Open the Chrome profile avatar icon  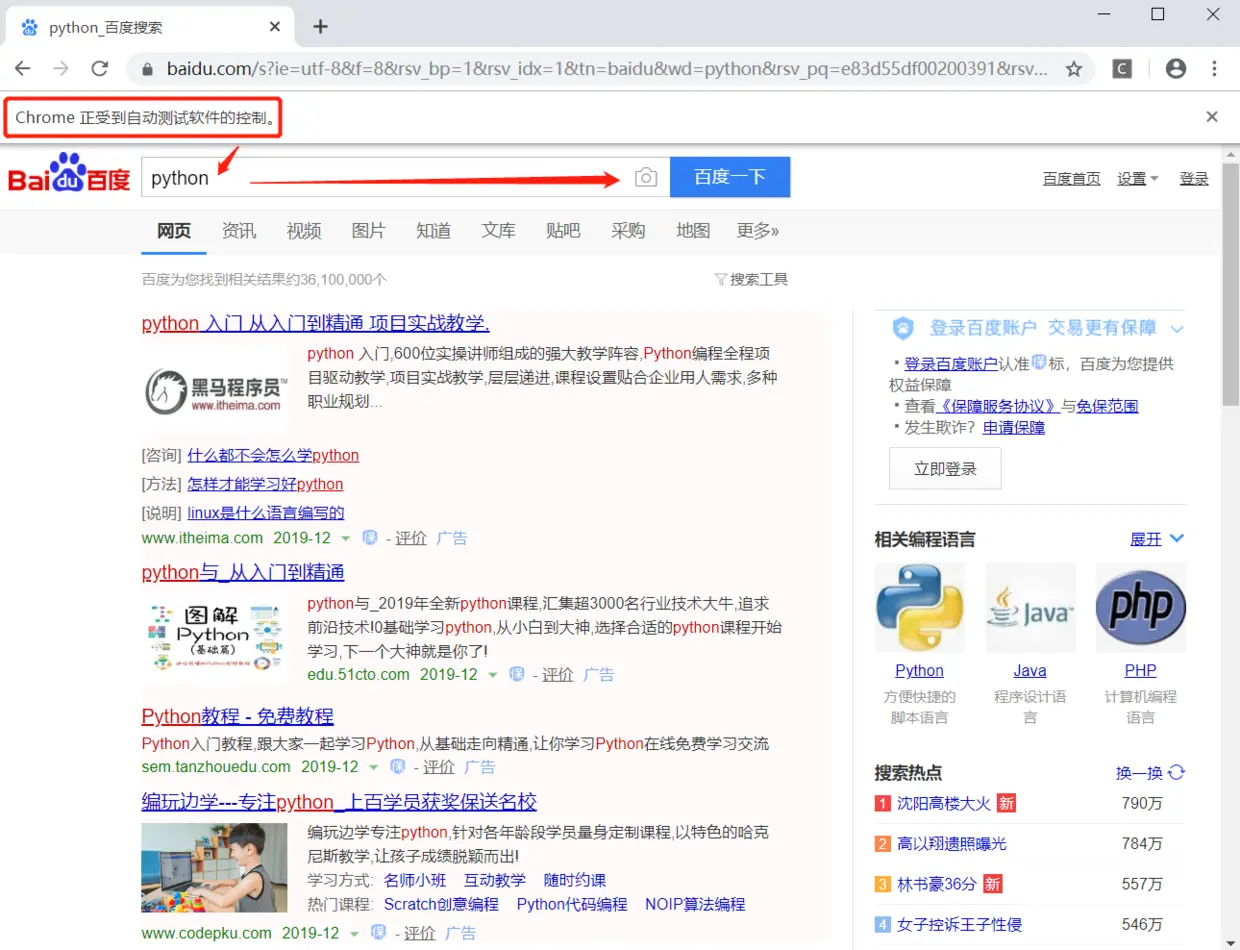click(1176, 69)
